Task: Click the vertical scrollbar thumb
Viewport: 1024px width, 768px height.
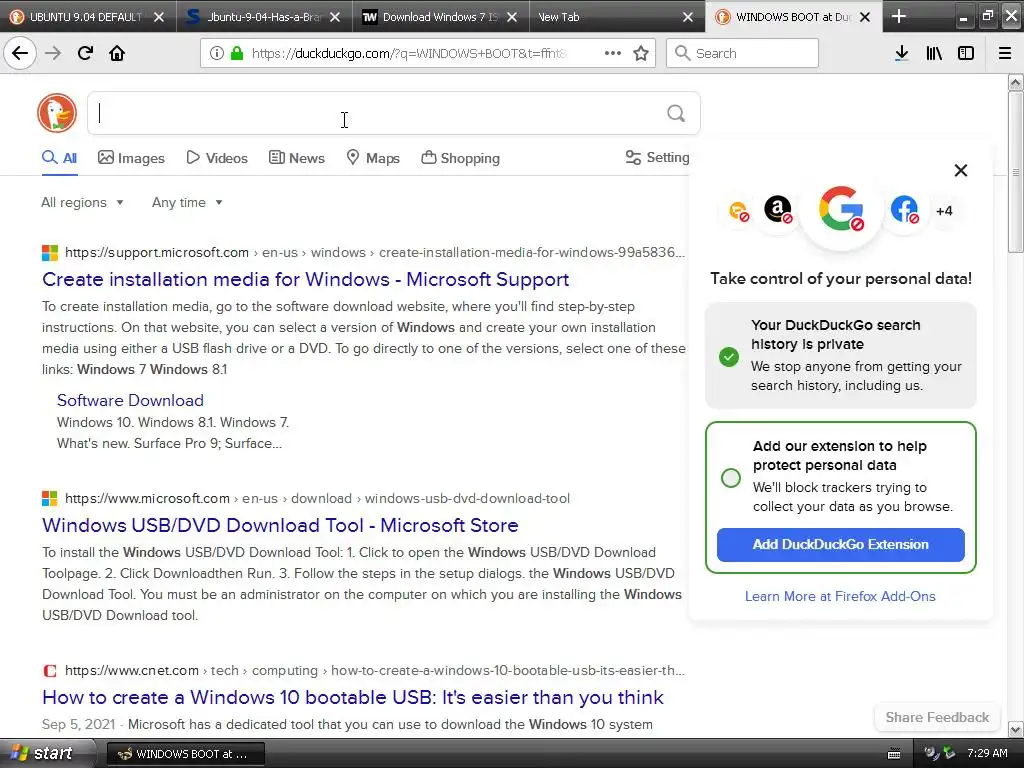Action: click(1015, 172)
